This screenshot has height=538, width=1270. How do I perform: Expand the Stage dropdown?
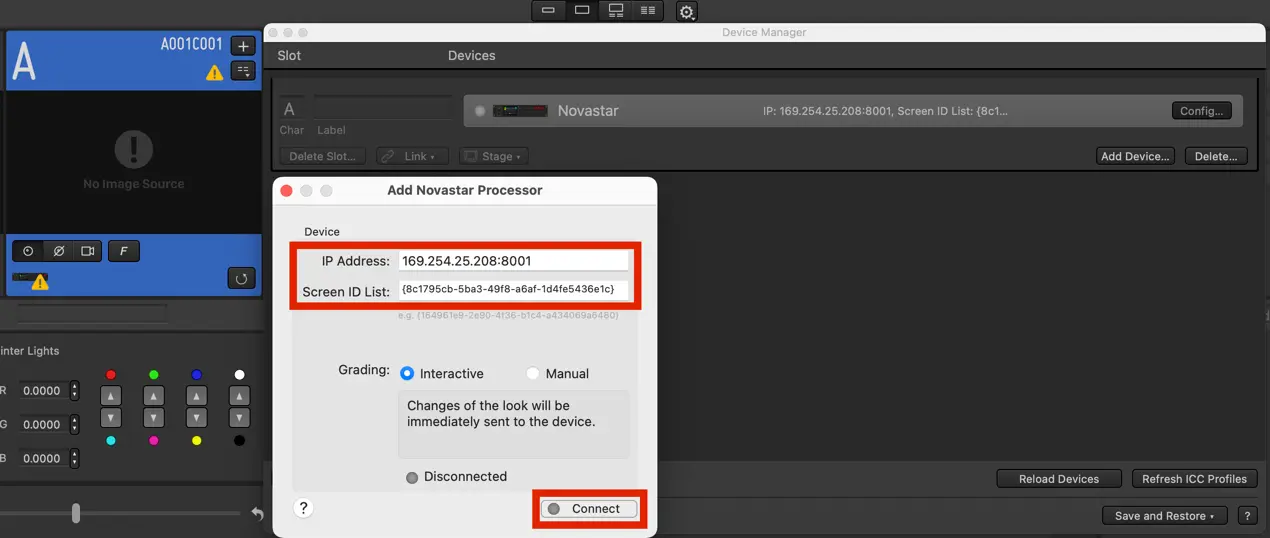pos(494,156)
